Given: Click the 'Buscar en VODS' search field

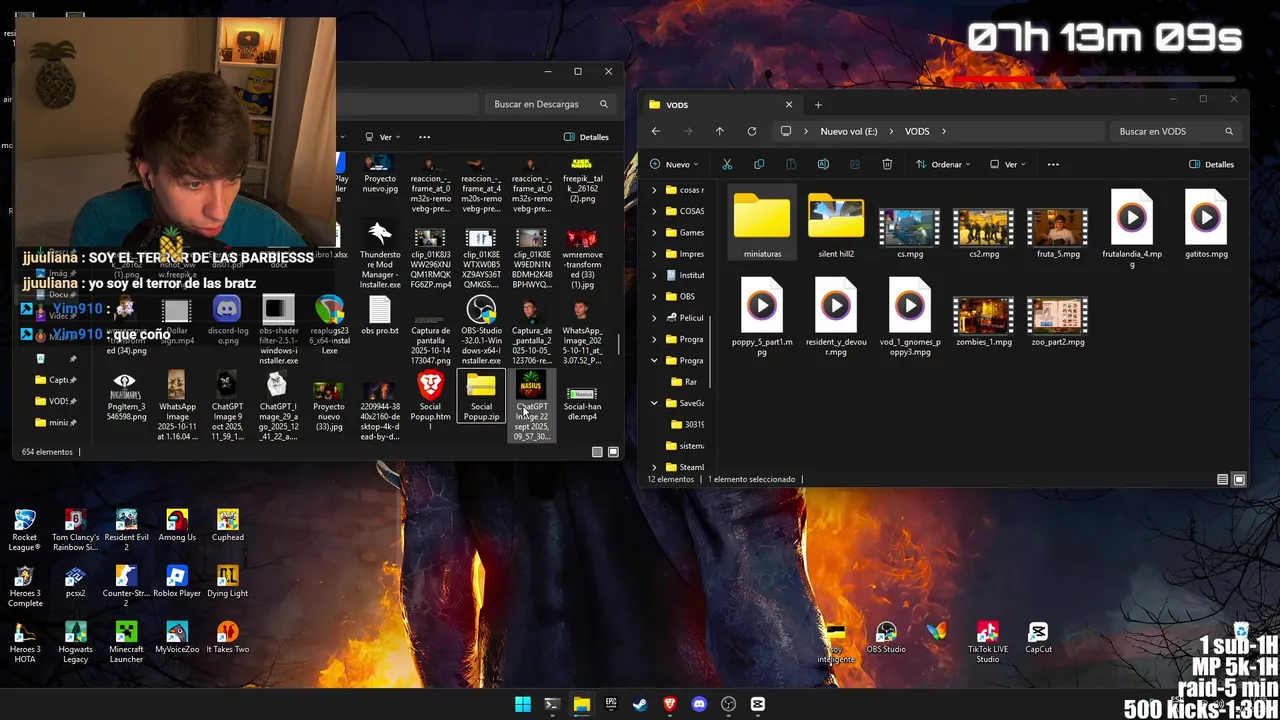Looking at the screenshot, I should coord(1177,131).
